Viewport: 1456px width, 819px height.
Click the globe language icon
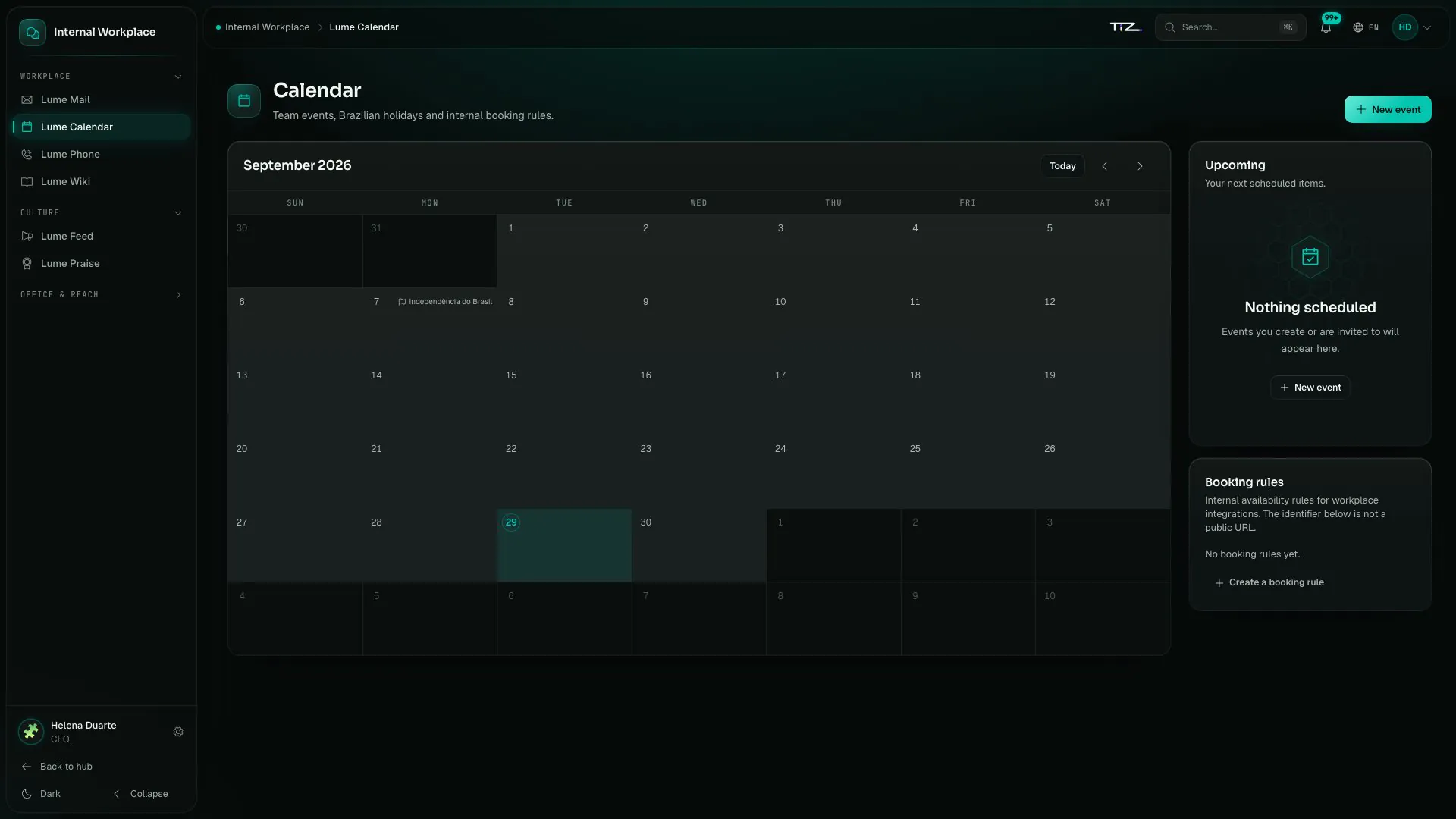tap(1358, 27)
